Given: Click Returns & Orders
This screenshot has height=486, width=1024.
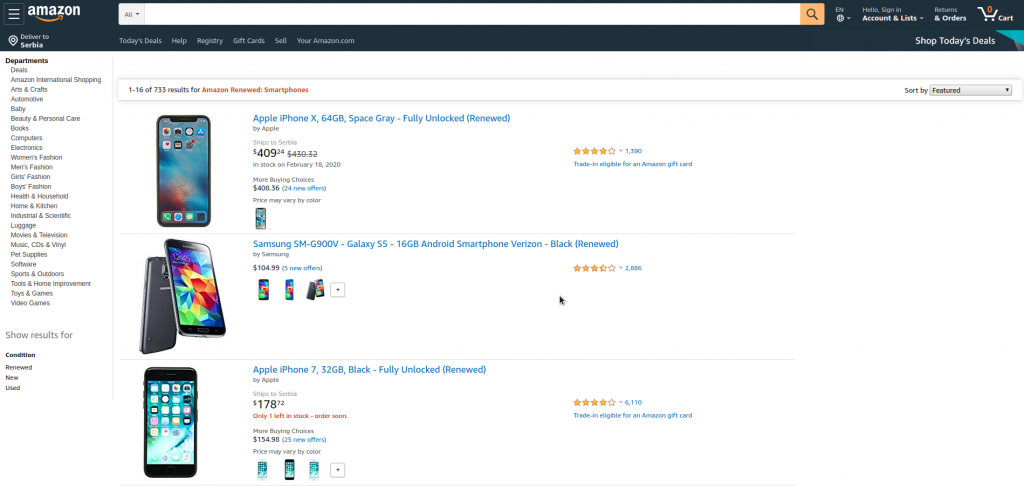Looking at the screenshot, I should pyautogui.click(x=950, y=14).
